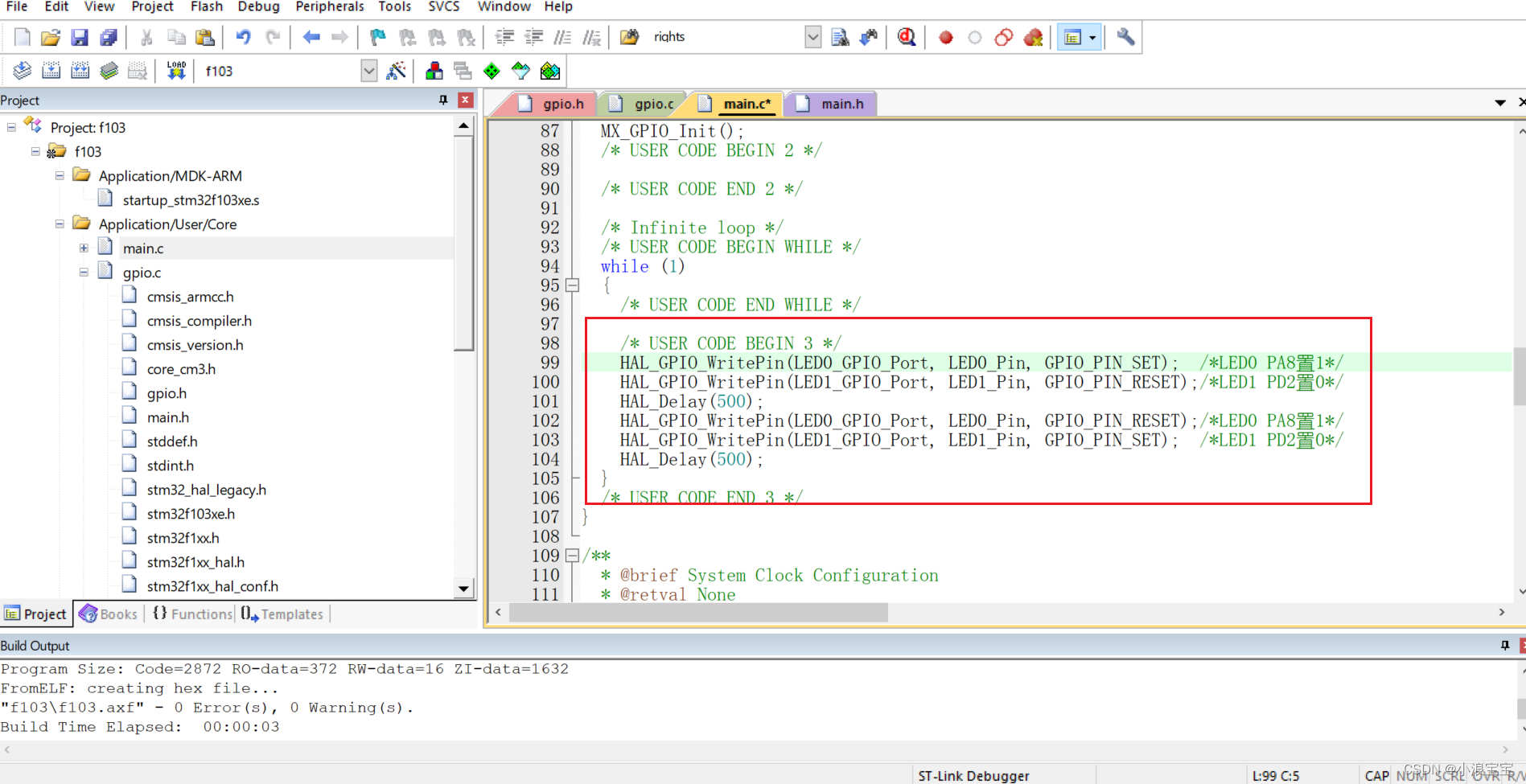1526x784 pixels.
Task: Click the project tree vertical scrollbar thumb
Action: pyautogui.click(x=463, y=243)
